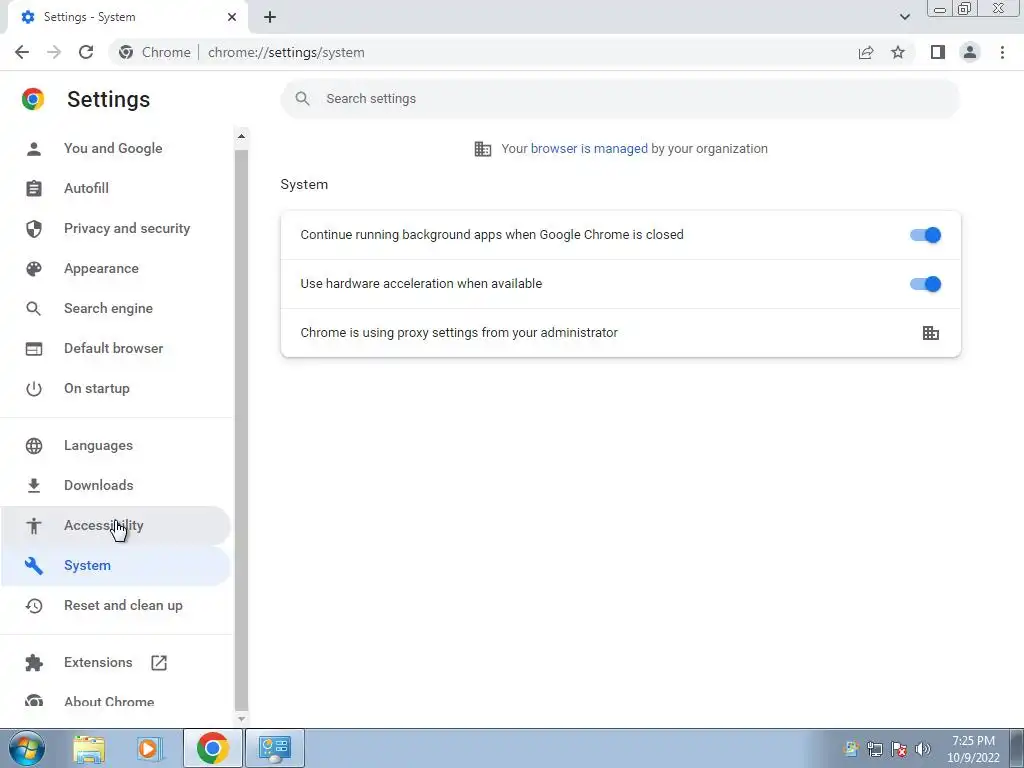Image resolution: width=1024 pixels, height=768 pixels.
Task: Click the sidebar scroll down arrow
Action: [241, 718]
